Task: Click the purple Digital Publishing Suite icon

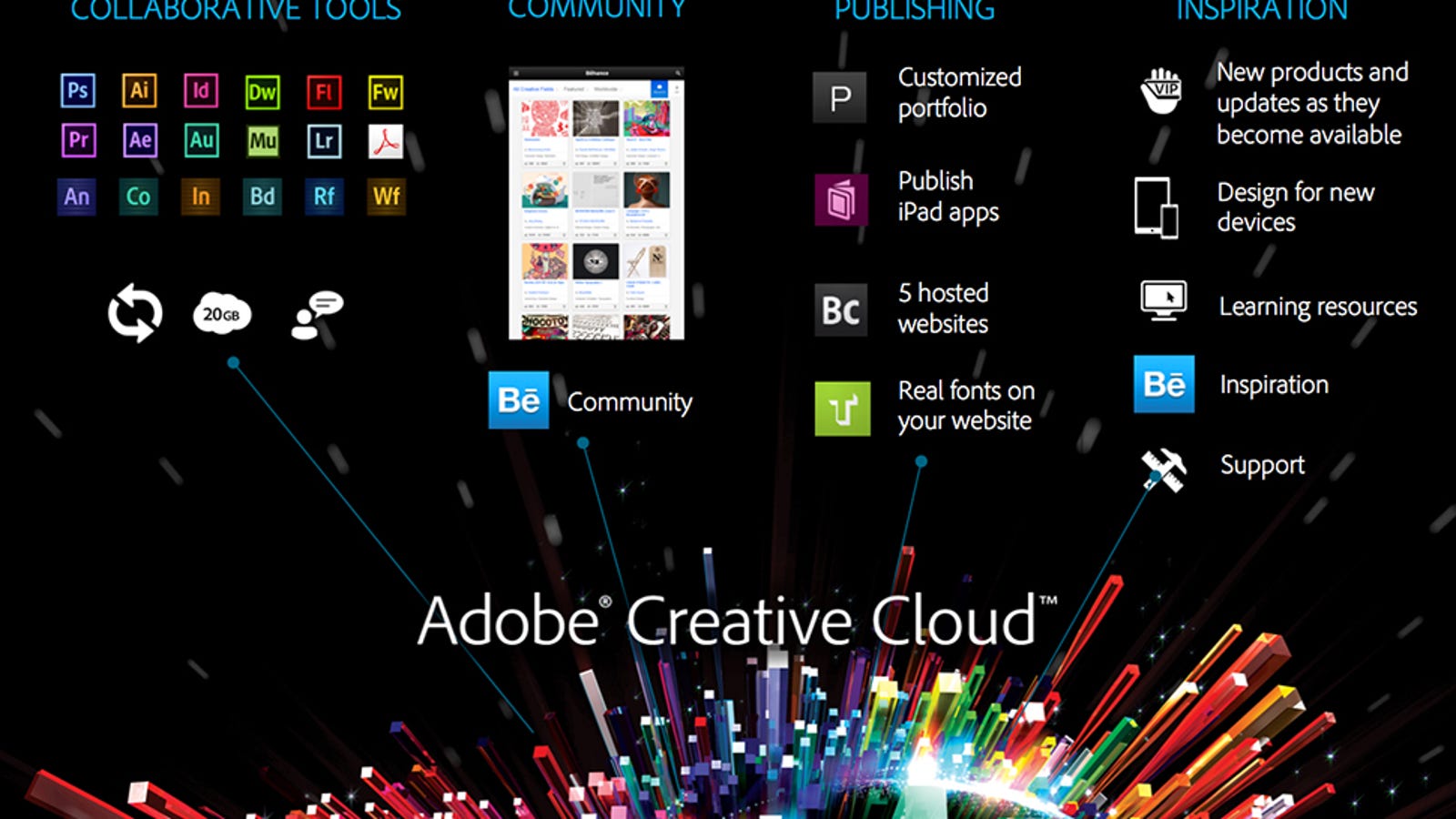Action: [841, 199]
